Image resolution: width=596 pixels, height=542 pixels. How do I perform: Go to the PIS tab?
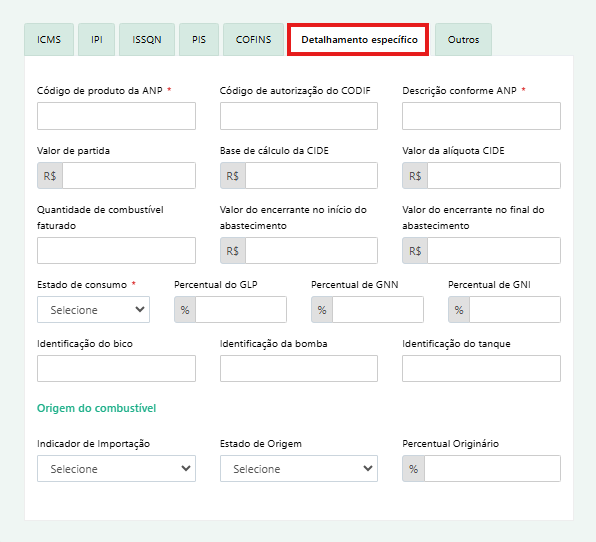point(199,40)
